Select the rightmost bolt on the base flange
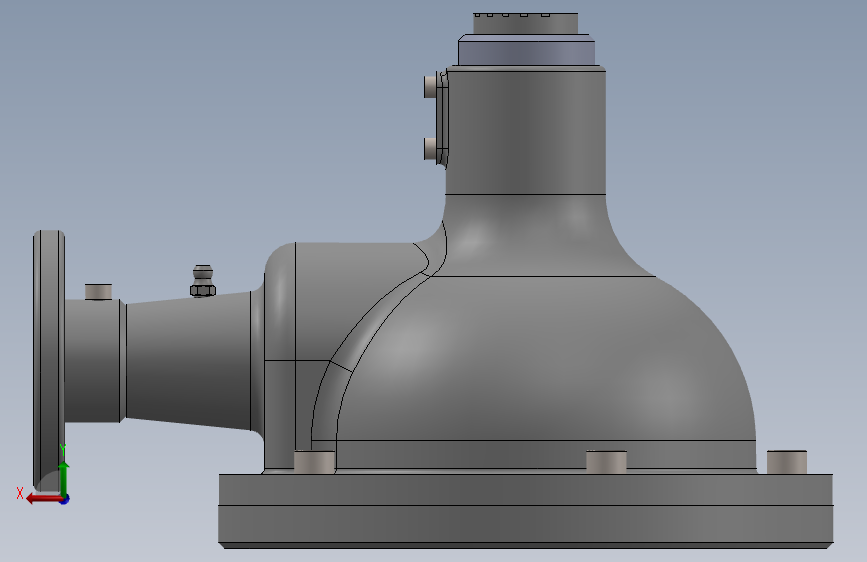This screenshot has width=867, height=562. click(x=786, y=462)
